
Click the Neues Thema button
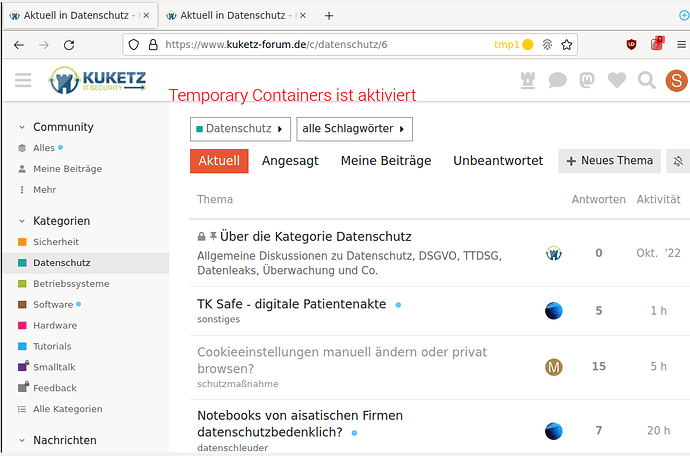[609, 161]
